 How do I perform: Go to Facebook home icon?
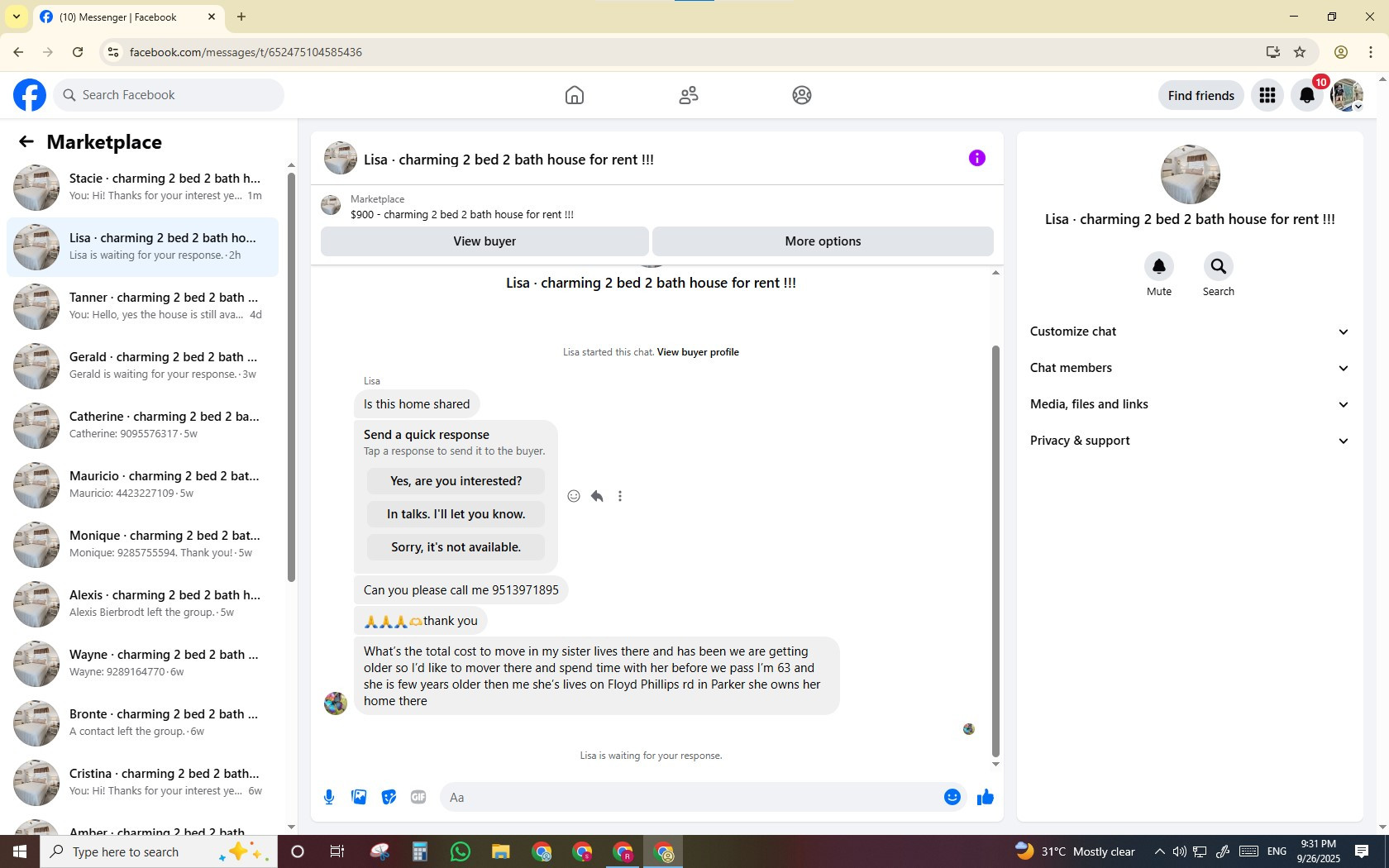[575, 95]
